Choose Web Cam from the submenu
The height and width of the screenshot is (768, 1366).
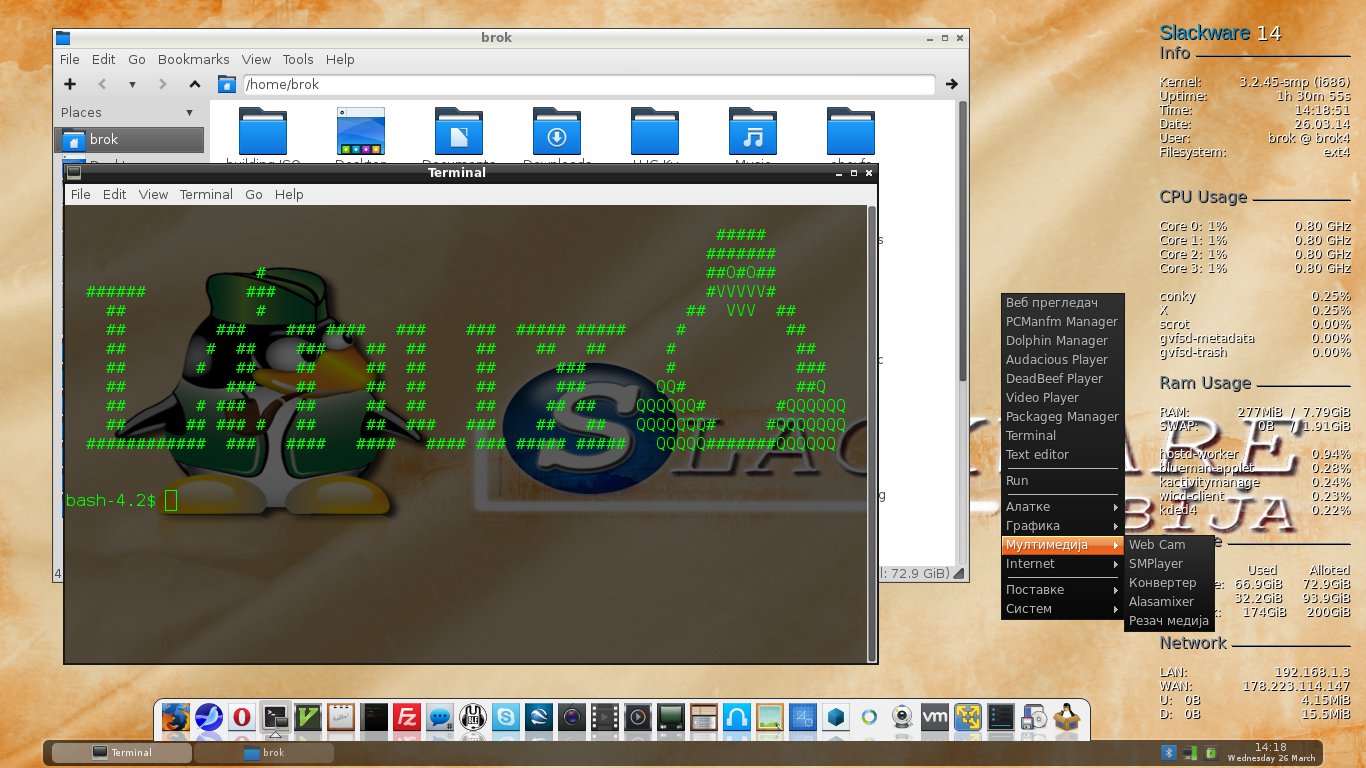1169,545
